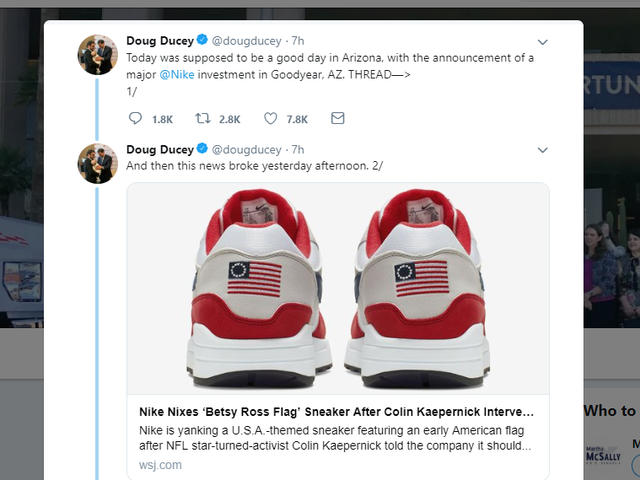Open Doug Ducey avatar on first tweet
This screenshot has width=640, height=480.
coord(98,54)
